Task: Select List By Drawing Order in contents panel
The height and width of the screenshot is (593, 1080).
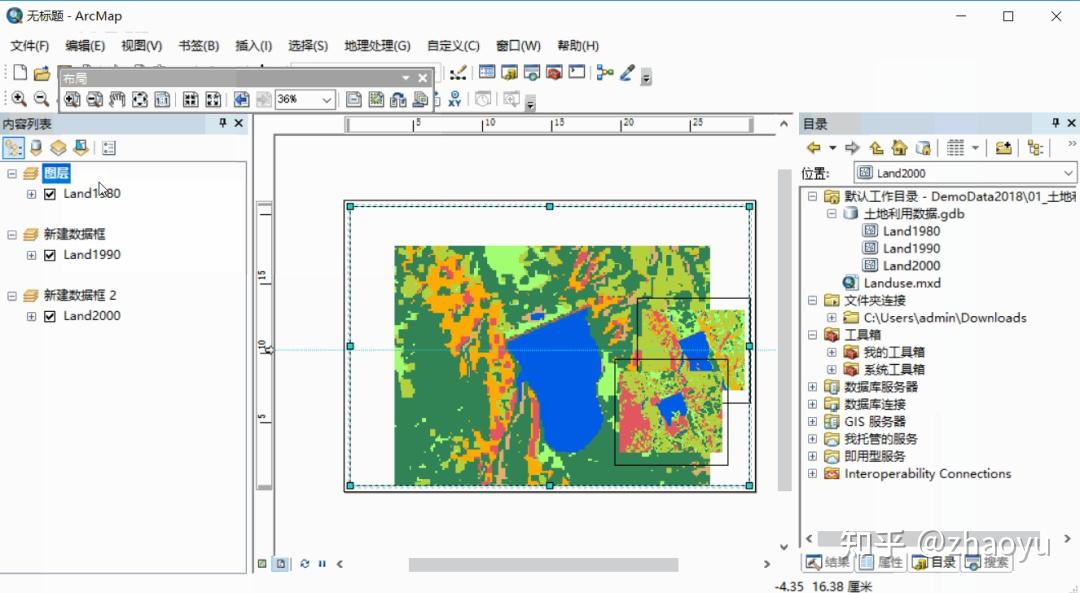Action: pos(13,148)
